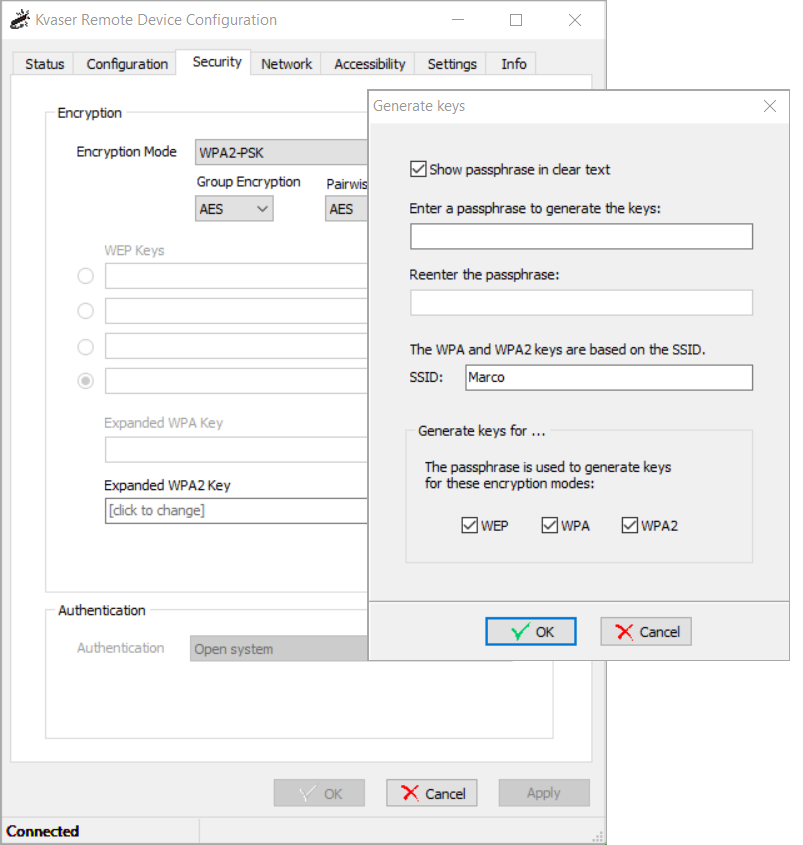Confirm Generate keys dialog with OK
The image size is (803, 845).
tap(531, 631)
